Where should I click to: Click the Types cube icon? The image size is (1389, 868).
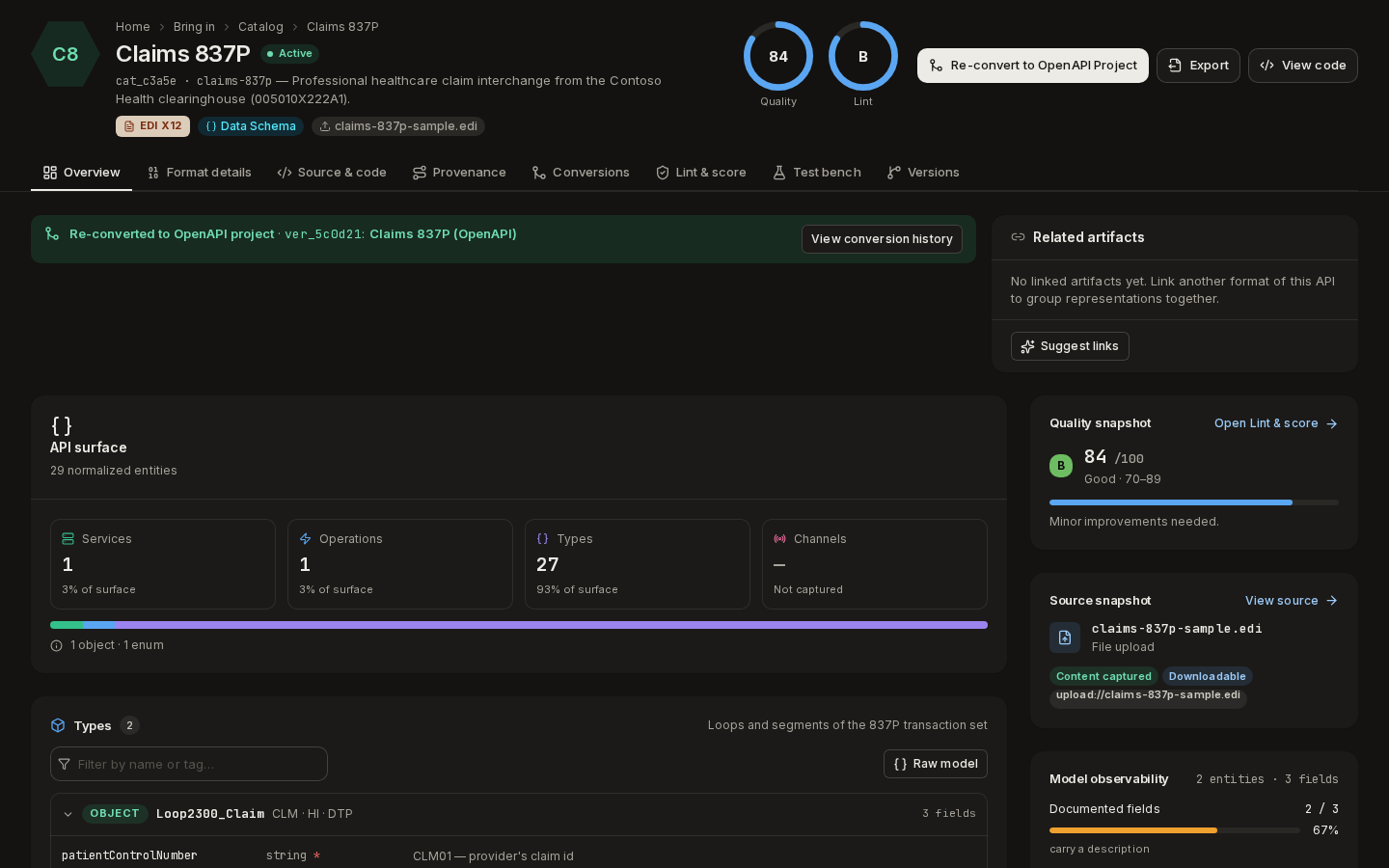pos(58,725)
